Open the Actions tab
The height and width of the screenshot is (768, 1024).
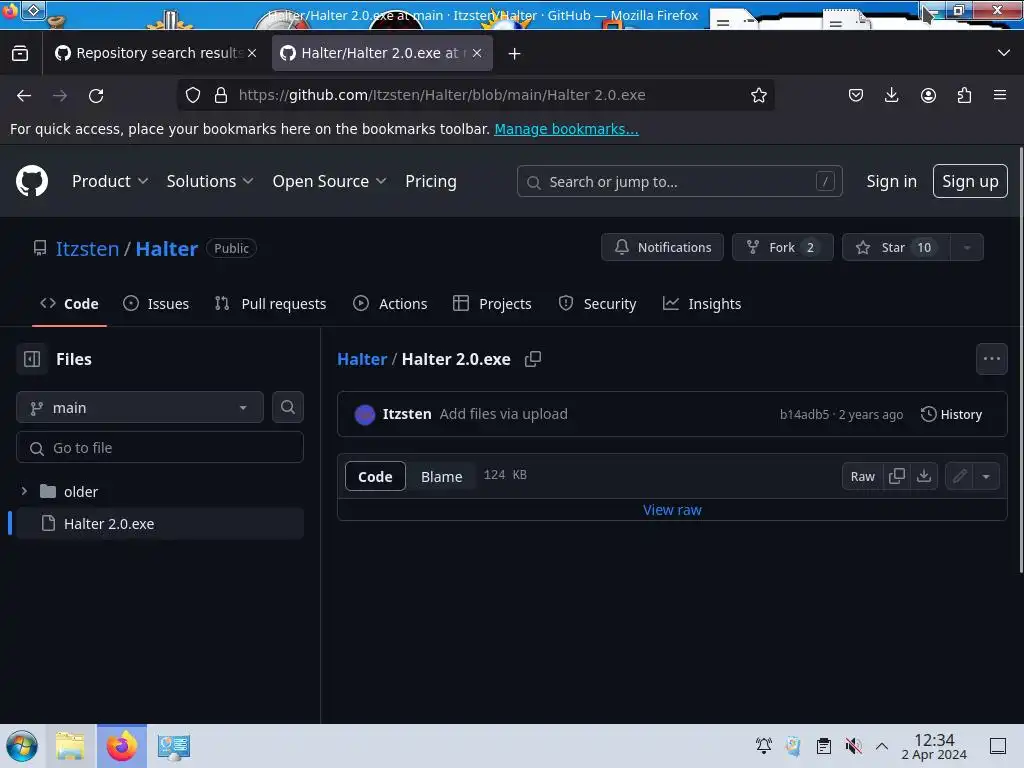pos(390,304)
